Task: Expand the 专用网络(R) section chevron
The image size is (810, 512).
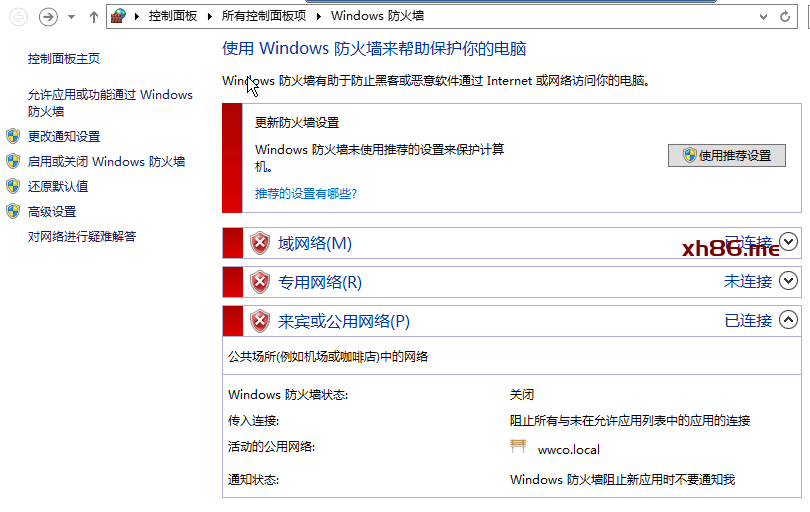Action: point(788,281)
